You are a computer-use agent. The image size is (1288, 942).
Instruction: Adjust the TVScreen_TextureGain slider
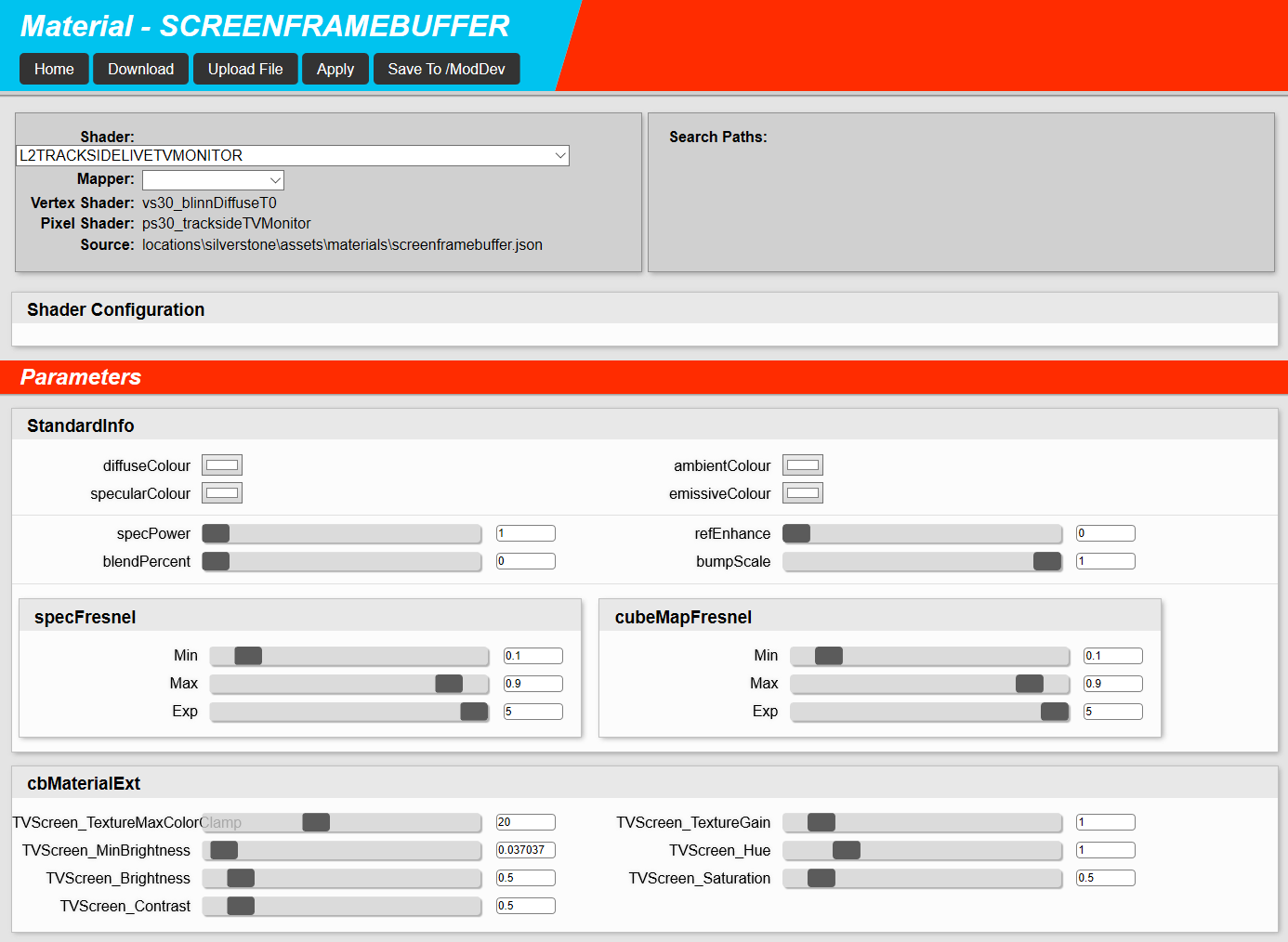(x=922, y=822)
